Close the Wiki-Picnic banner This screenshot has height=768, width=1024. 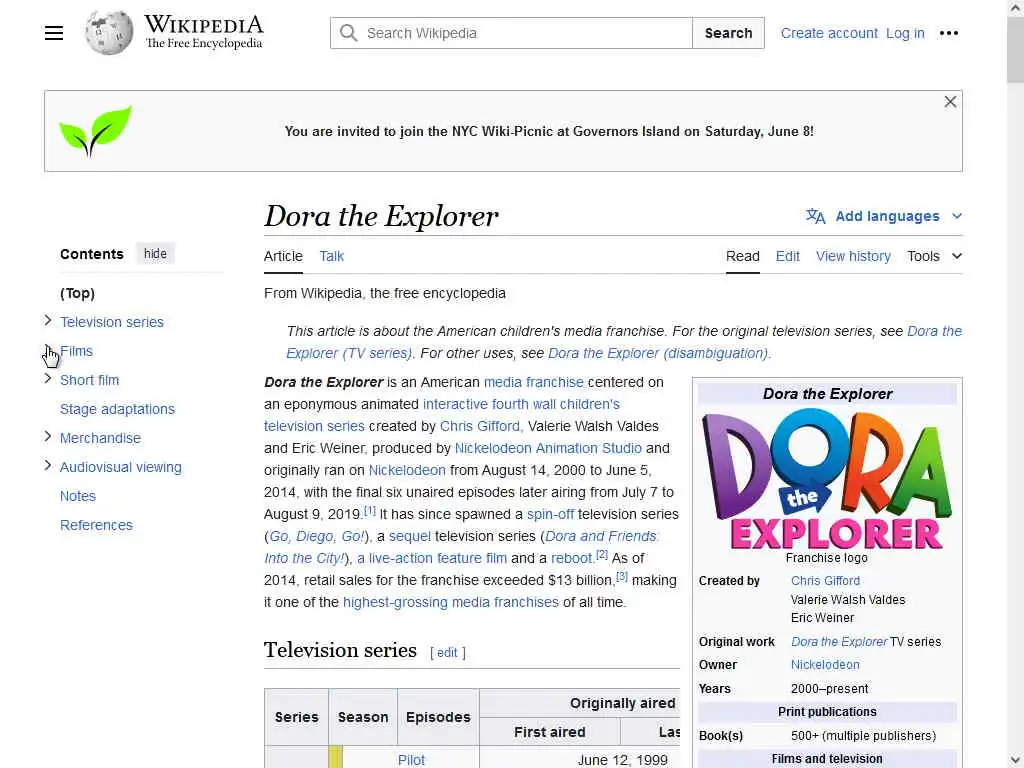(950, 102)
